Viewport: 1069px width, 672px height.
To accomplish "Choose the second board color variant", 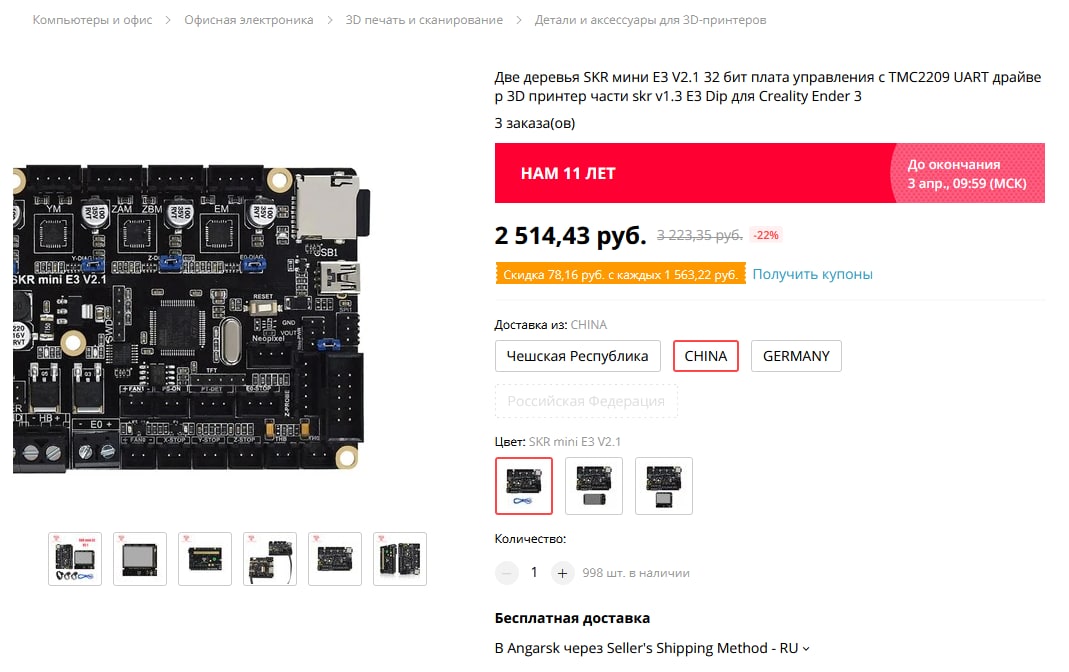I will point(594,485).
